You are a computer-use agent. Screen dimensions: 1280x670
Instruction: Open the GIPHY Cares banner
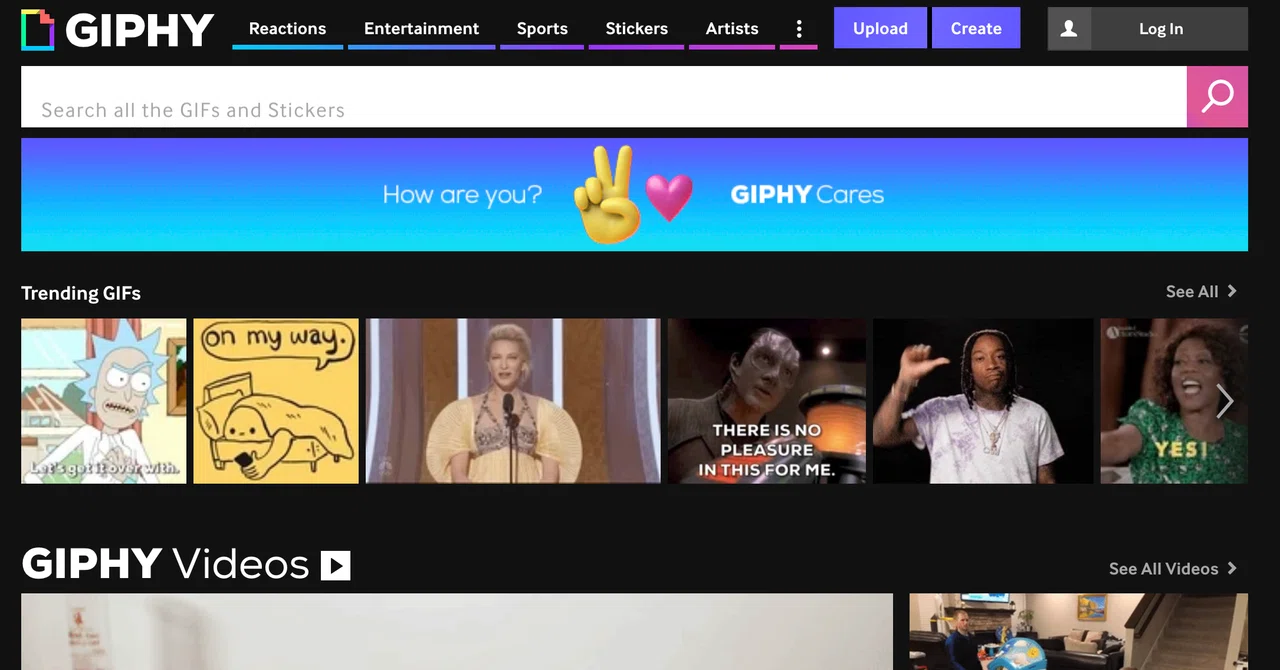pos(634,194)
